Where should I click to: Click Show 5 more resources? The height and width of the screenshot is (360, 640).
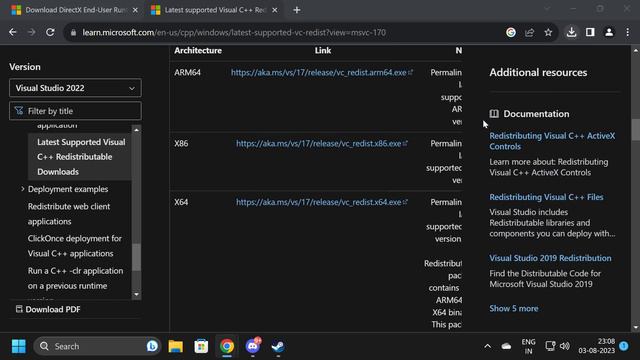(513, 308)
